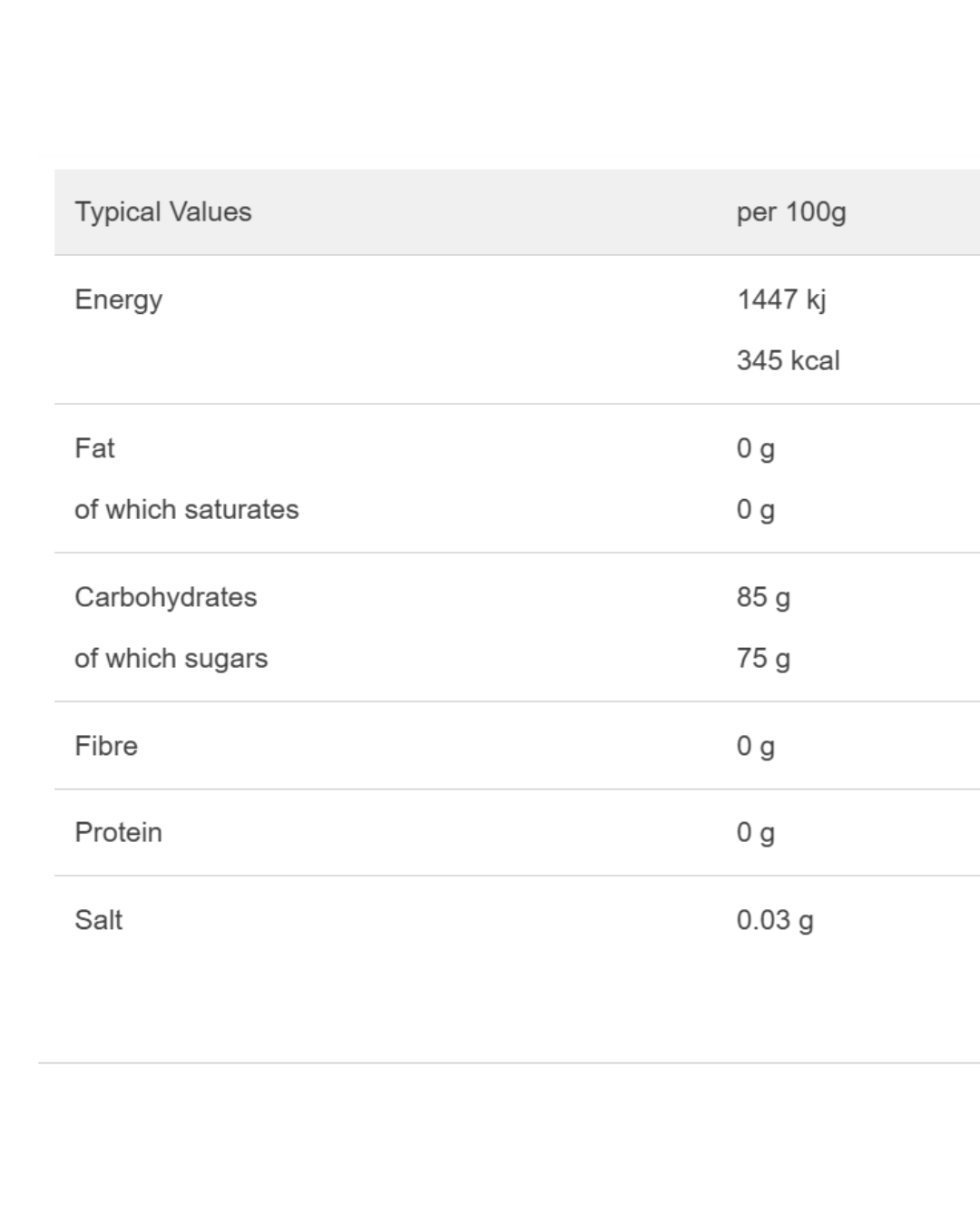Screen dimensions: 980x1225
Task: Click the "345 kcal" energy value
Action: (788, 360)
